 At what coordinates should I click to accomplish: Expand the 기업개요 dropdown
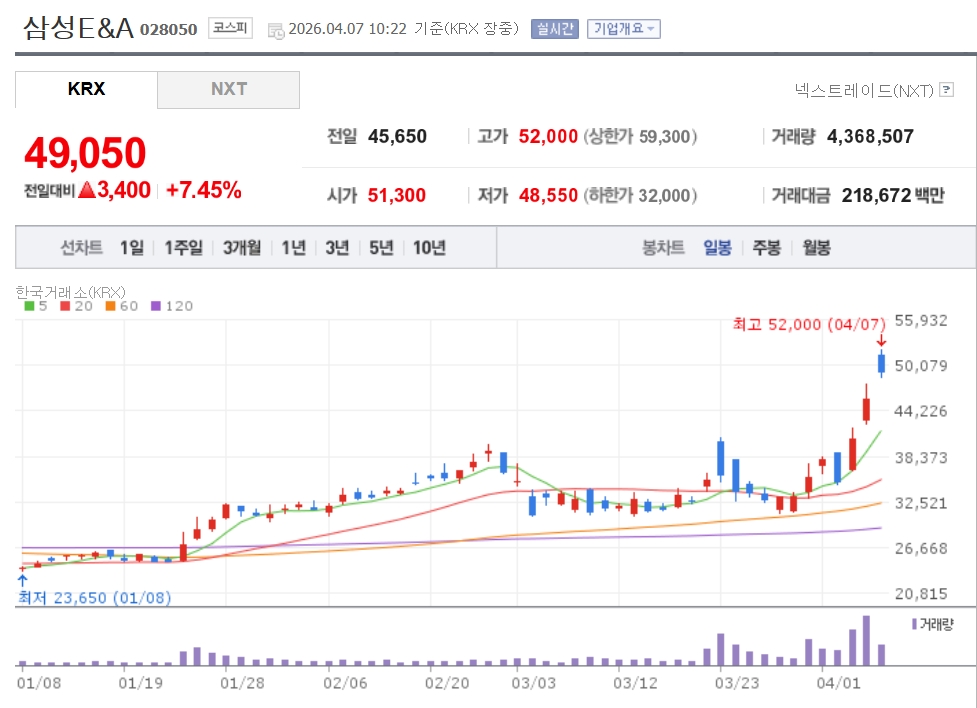coord(624,28)
